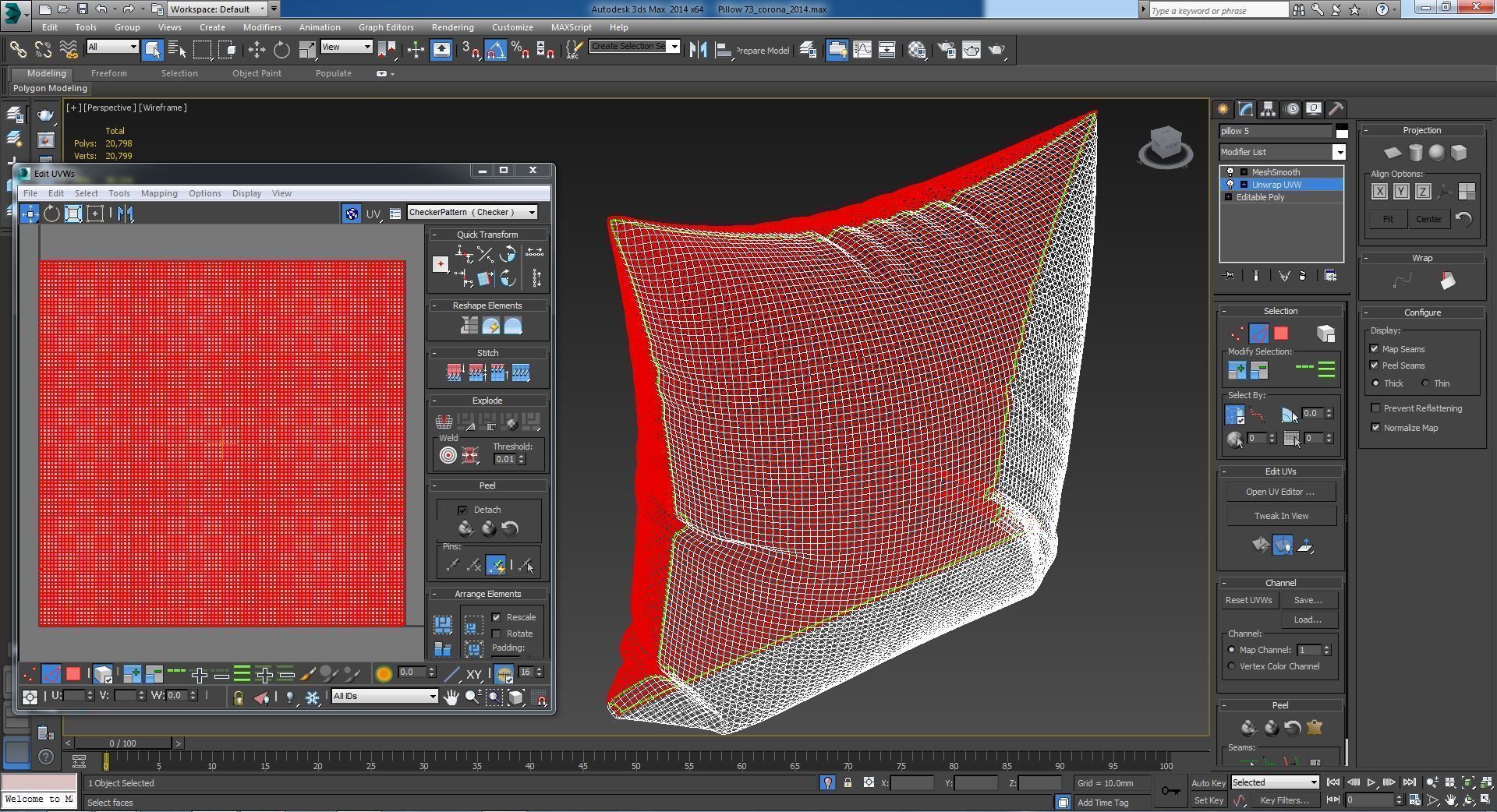Open the Modify command panel tab
This screenshot has width=1497, height=812.
(x=1246, y=109)
